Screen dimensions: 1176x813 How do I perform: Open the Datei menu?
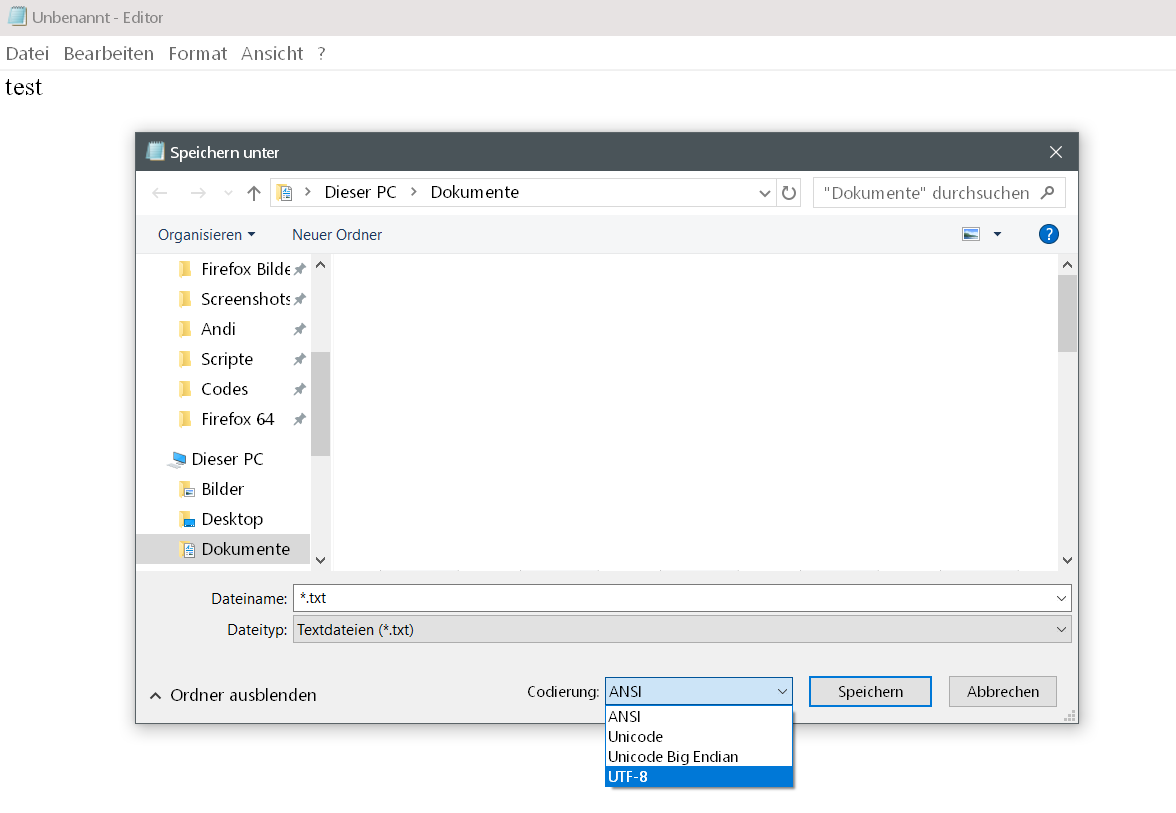point(27,54)
